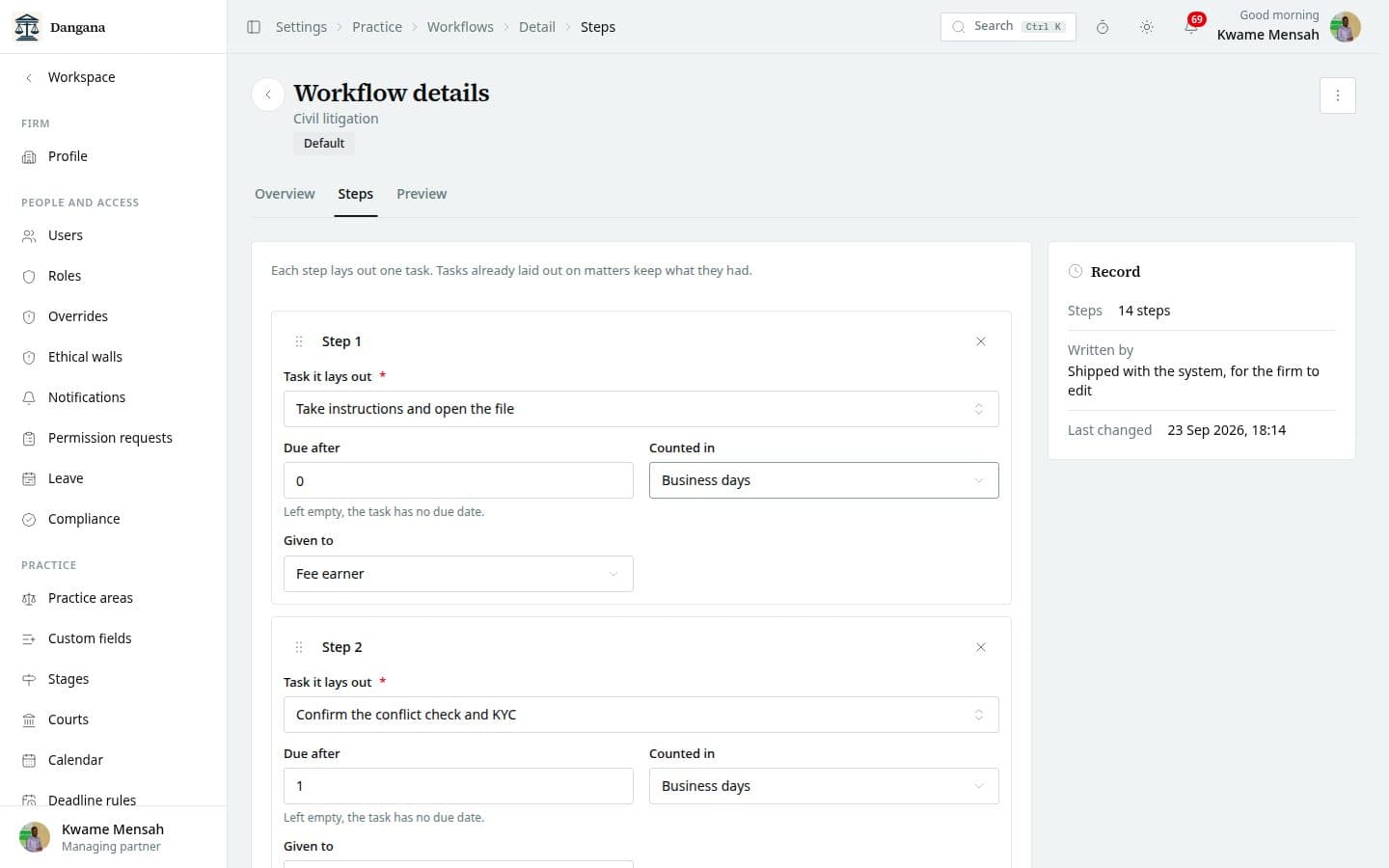Image resolution: width=1389 pixels, height=868 pixels.
Task: Click the Notifications bell sidebar icon
Action: pyautogui.click(x=29, y=397)
